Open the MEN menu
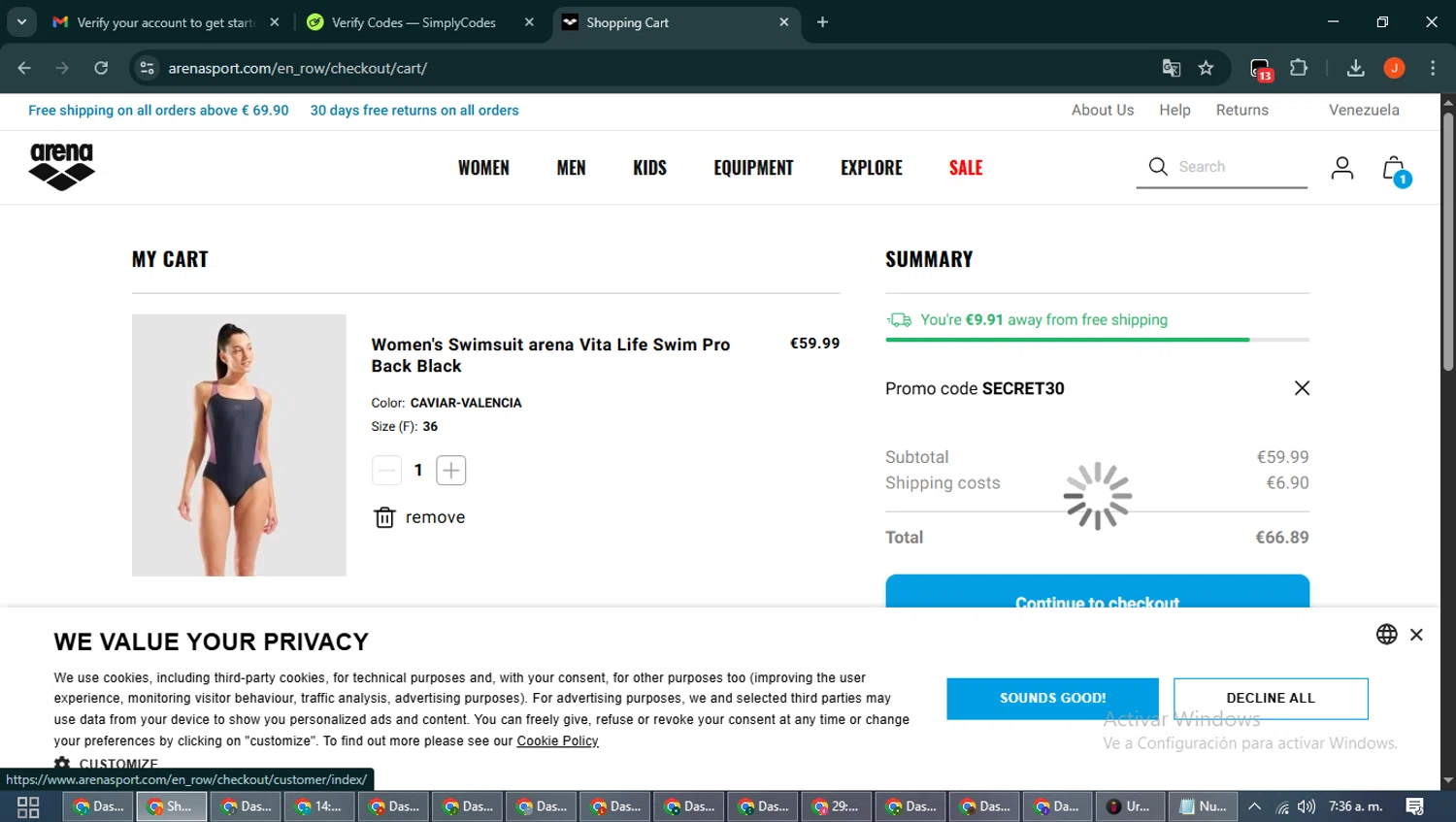1456x822 pixels. tap(571, 168)
